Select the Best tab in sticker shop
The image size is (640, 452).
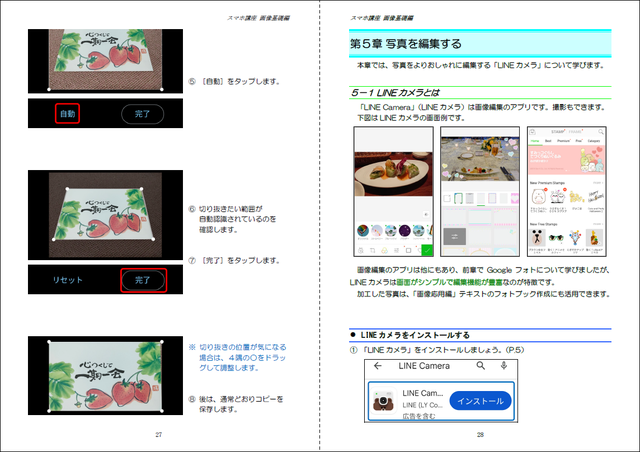coord(548,141)
